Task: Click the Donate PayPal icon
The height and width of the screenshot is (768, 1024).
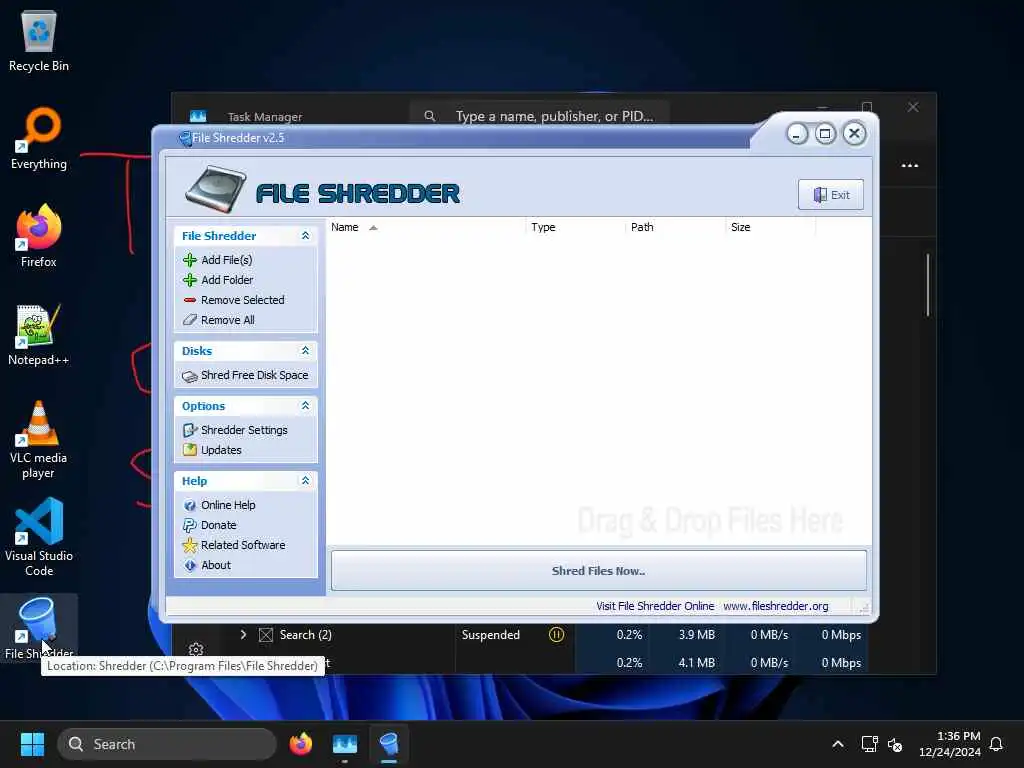Action: click(x=189, y=525)
